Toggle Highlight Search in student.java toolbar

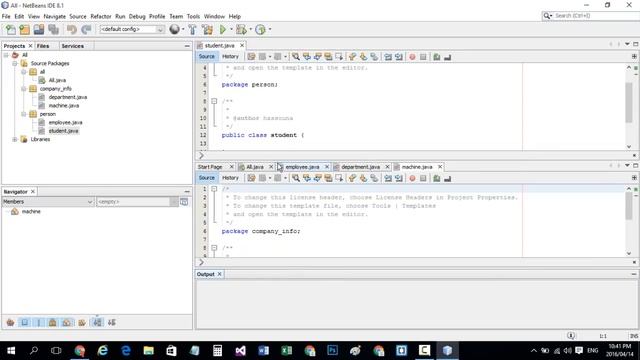328,57
